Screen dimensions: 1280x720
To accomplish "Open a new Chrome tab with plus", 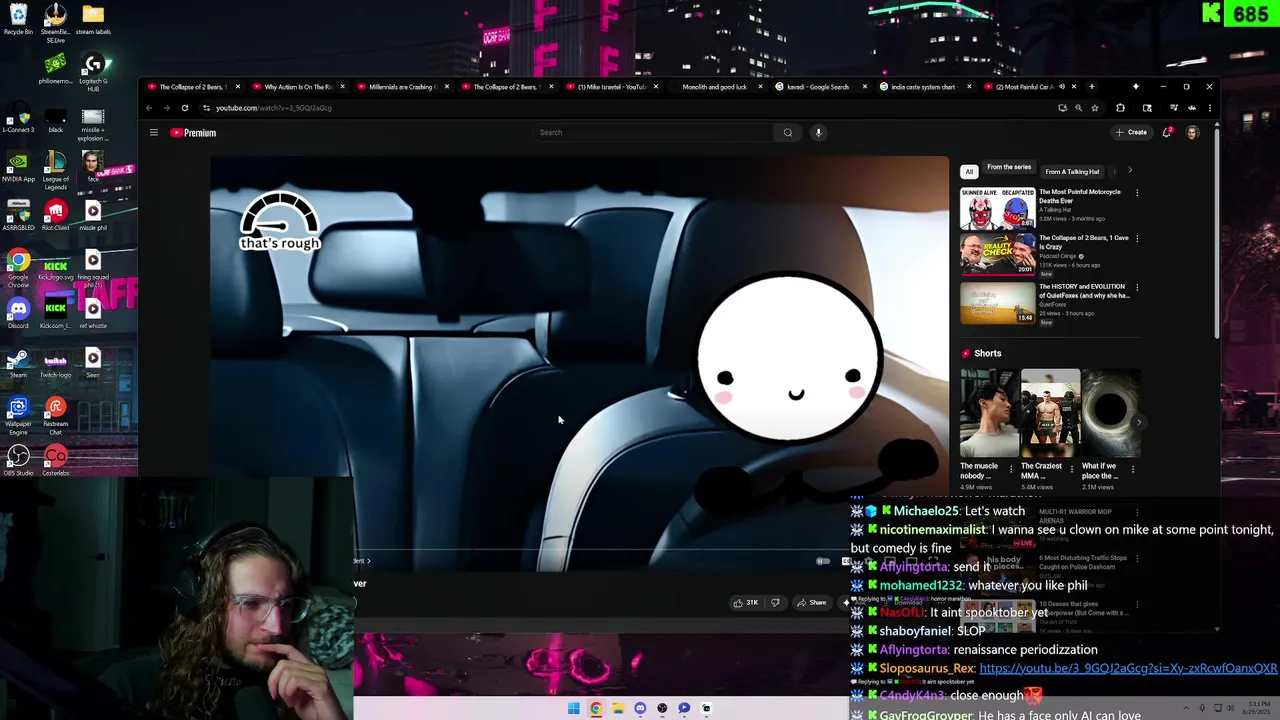I will (x=1091, y=87).
